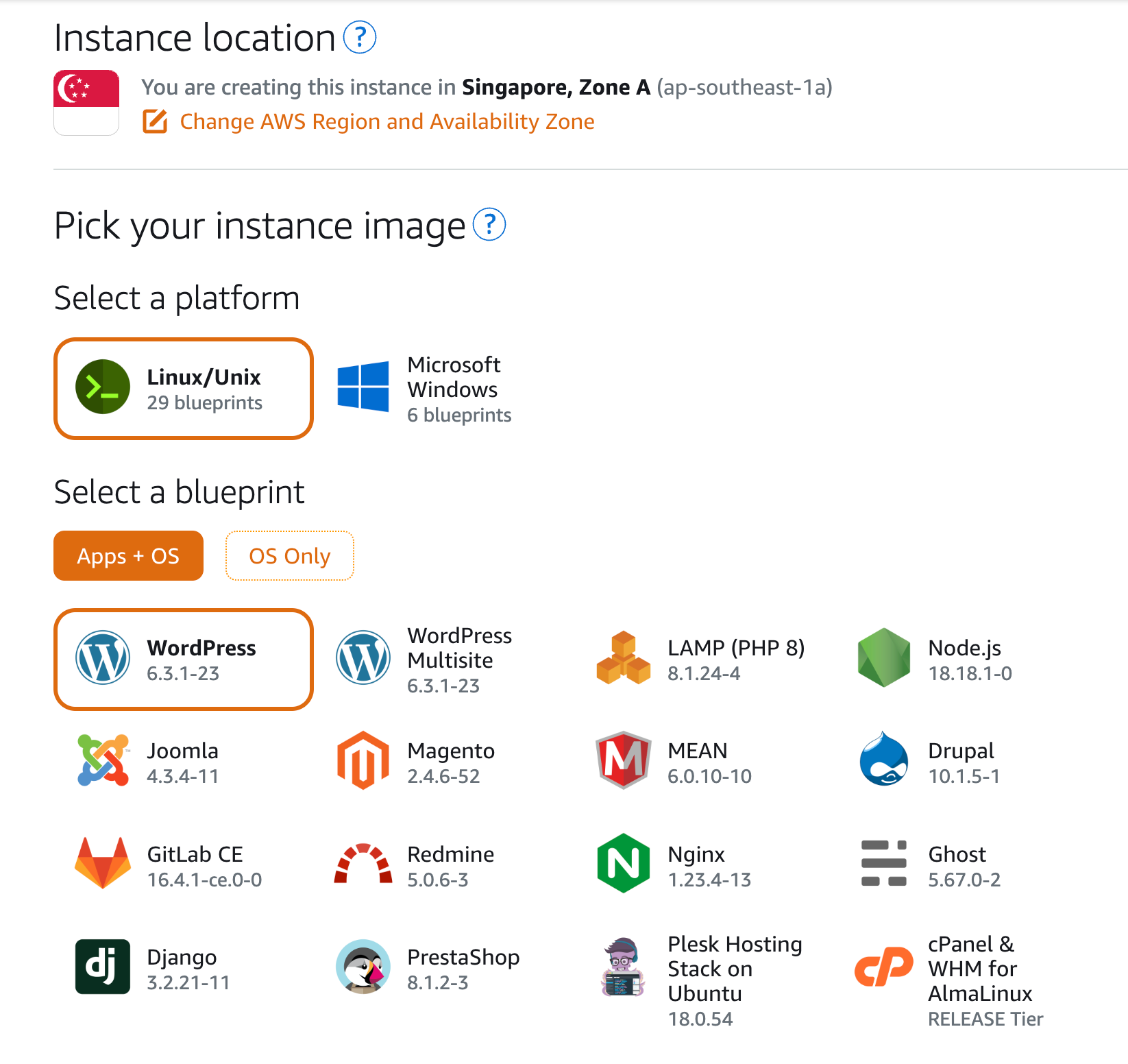The height and width of the screenshot is (1064, 1128).
Task: Click the PrestaShop puffin icon
Action: tap(363, 967)
